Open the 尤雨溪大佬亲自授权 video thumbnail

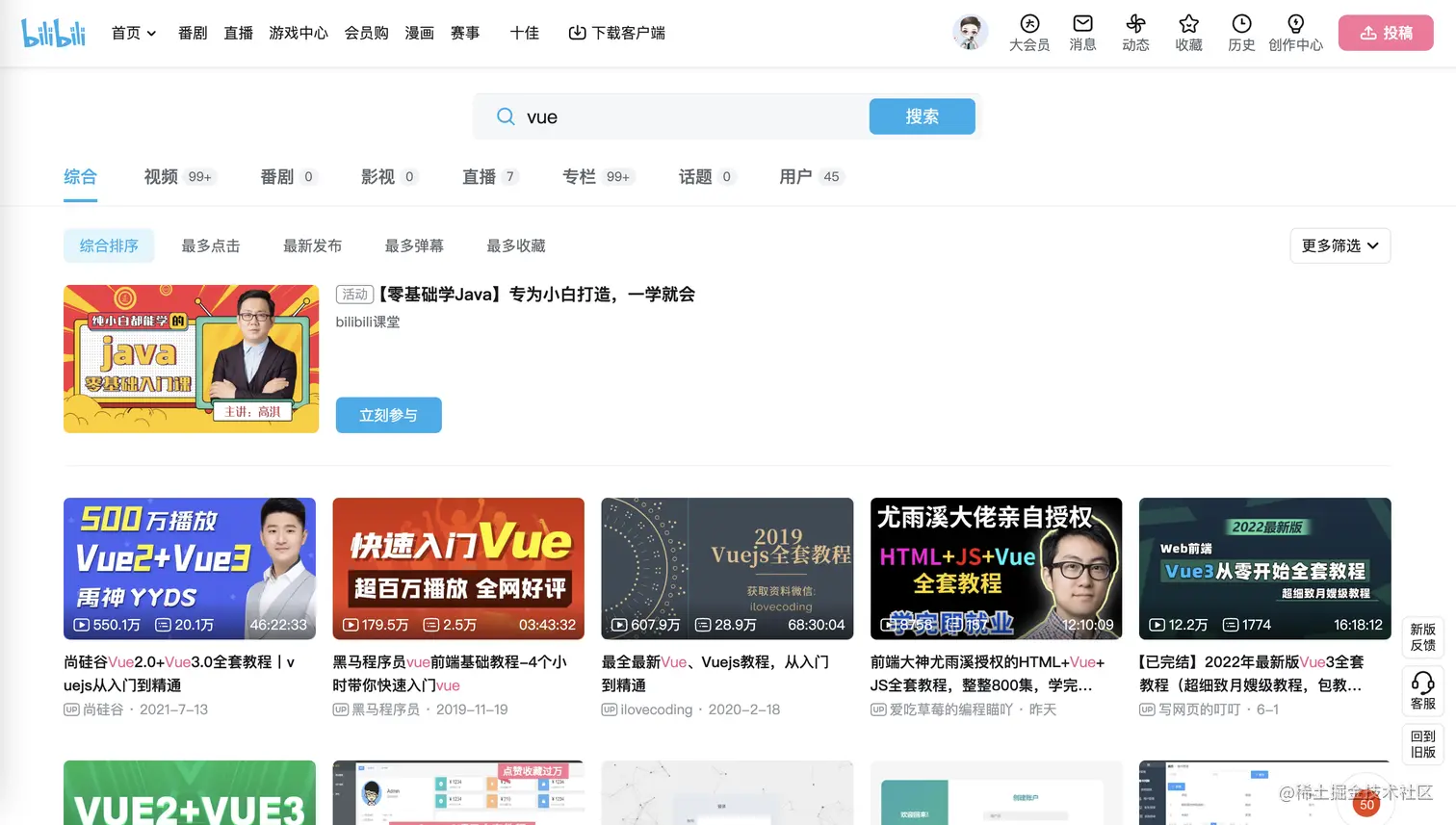point(996,568)
